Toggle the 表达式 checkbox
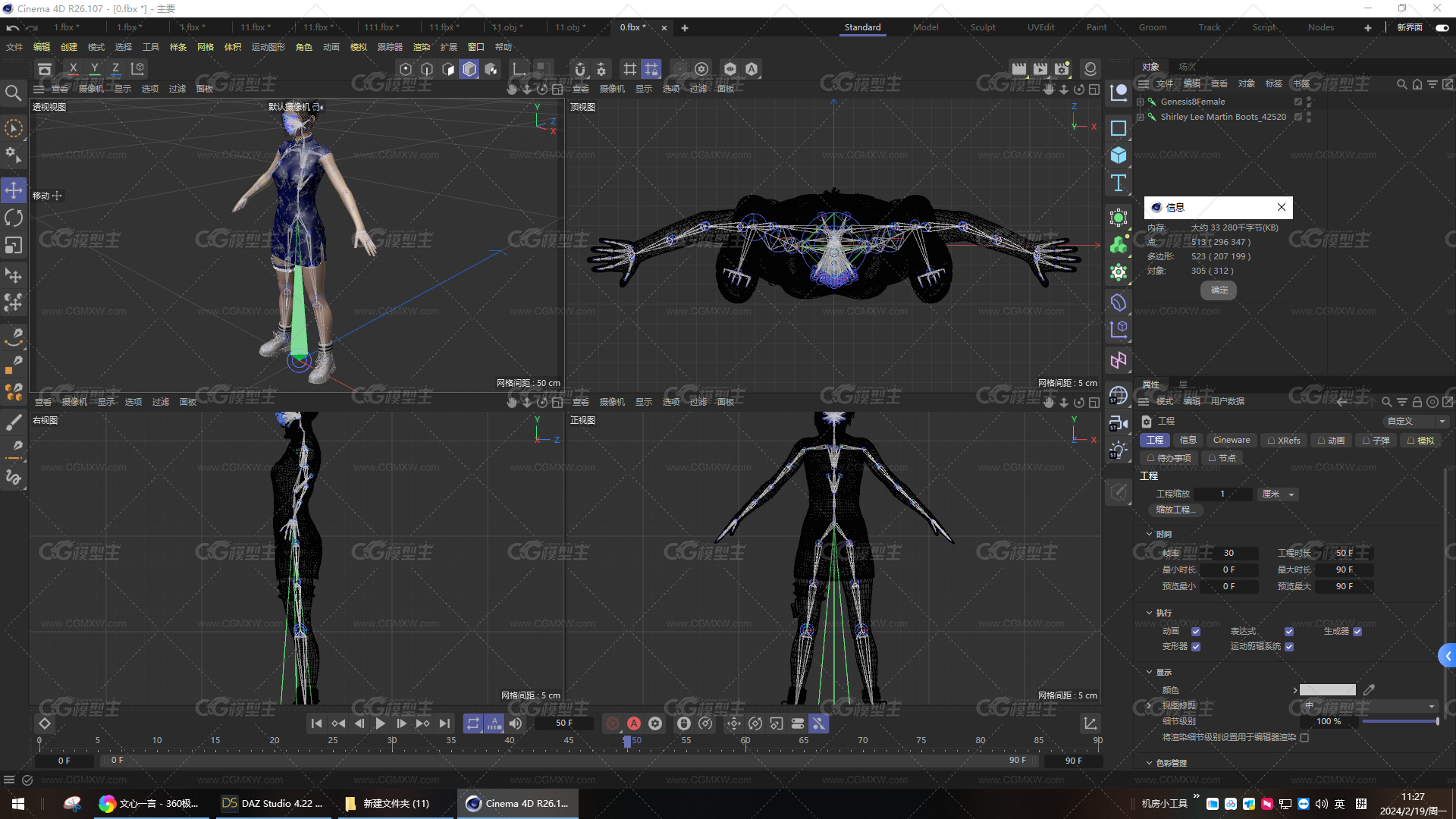 coord(1289,632)
